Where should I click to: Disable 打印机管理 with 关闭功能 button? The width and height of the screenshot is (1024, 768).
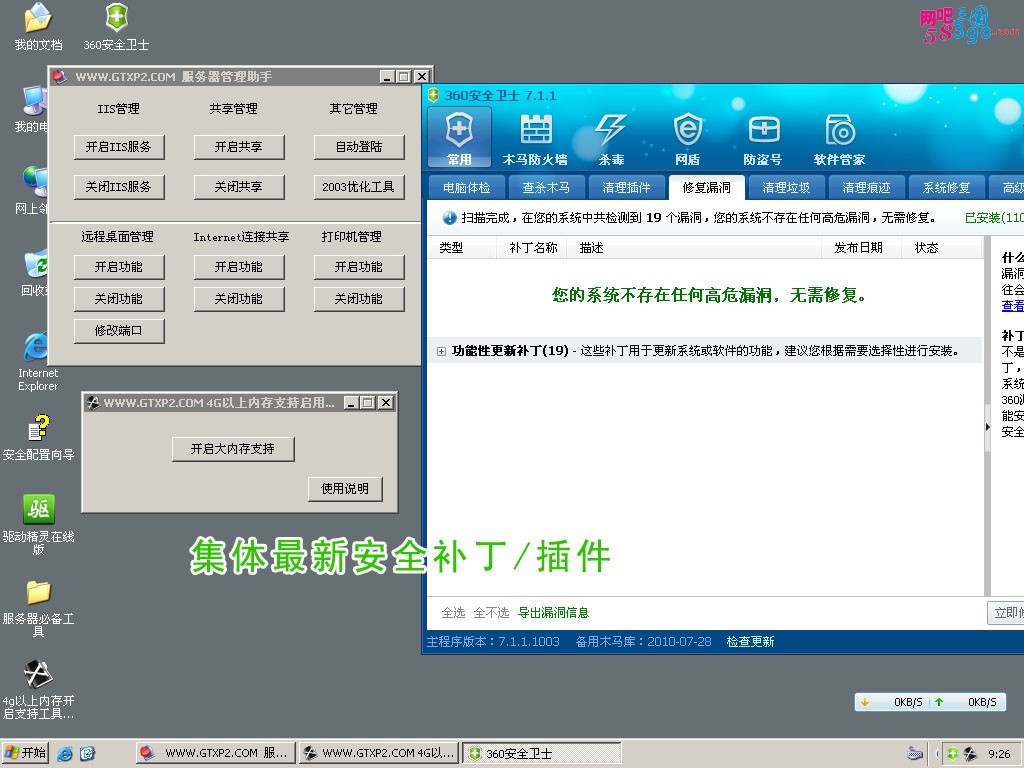tap(359, 299)
